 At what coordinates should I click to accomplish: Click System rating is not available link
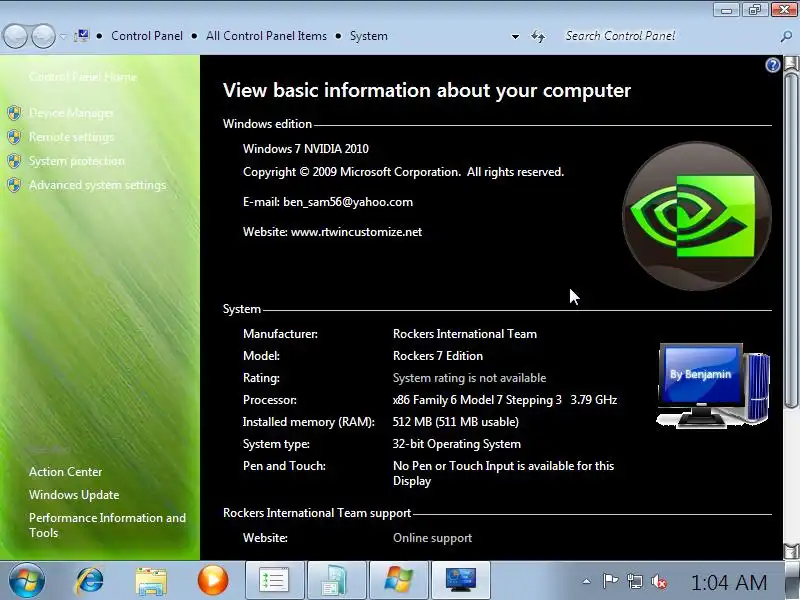tap(469, 378)
